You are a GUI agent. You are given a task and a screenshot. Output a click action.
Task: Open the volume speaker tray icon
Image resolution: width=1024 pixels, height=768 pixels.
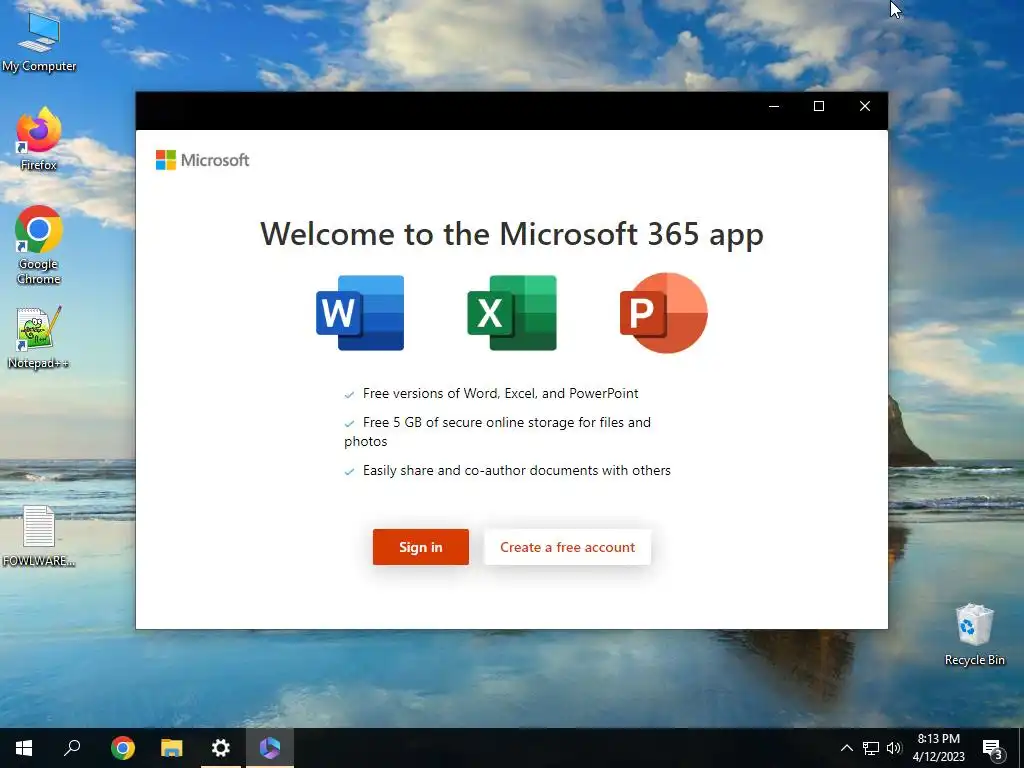894,748
